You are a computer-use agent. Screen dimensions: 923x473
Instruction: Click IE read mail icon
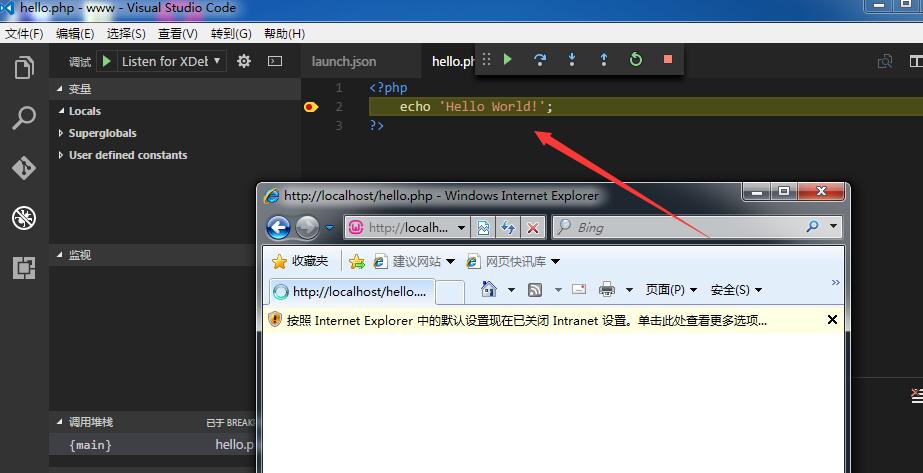[579, 289]
